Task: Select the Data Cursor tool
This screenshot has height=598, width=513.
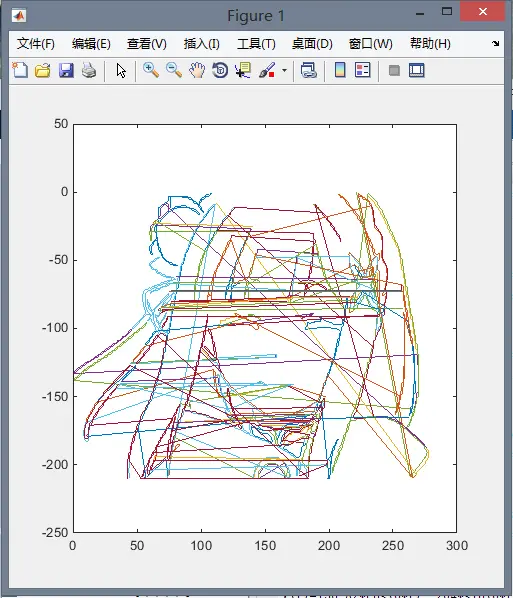Action: 243,71
